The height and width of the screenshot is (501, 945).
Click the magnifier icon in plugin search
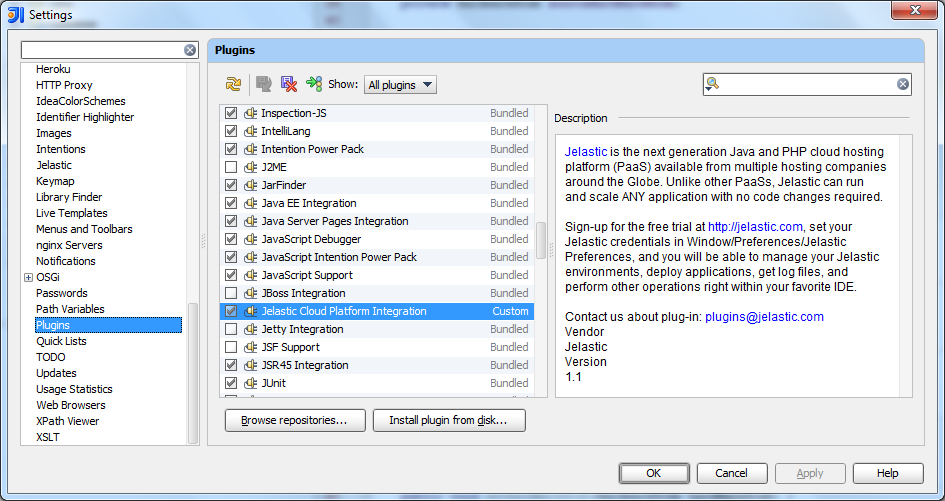click(x=712, y=84)
